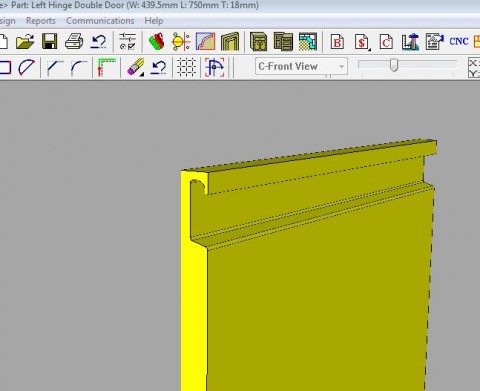Toggle the snap crosshair tool

click(x=214, y=67)
